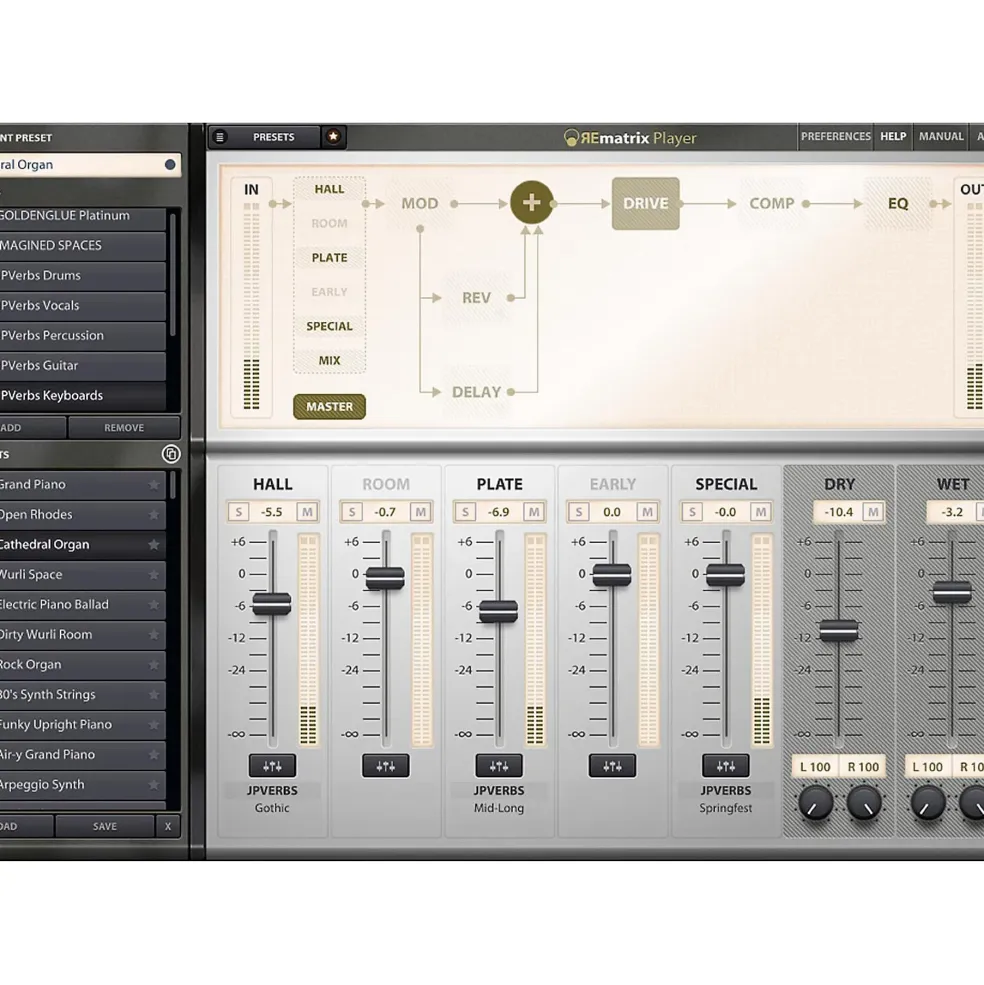Mute the PLATE channel

(534, 512)
